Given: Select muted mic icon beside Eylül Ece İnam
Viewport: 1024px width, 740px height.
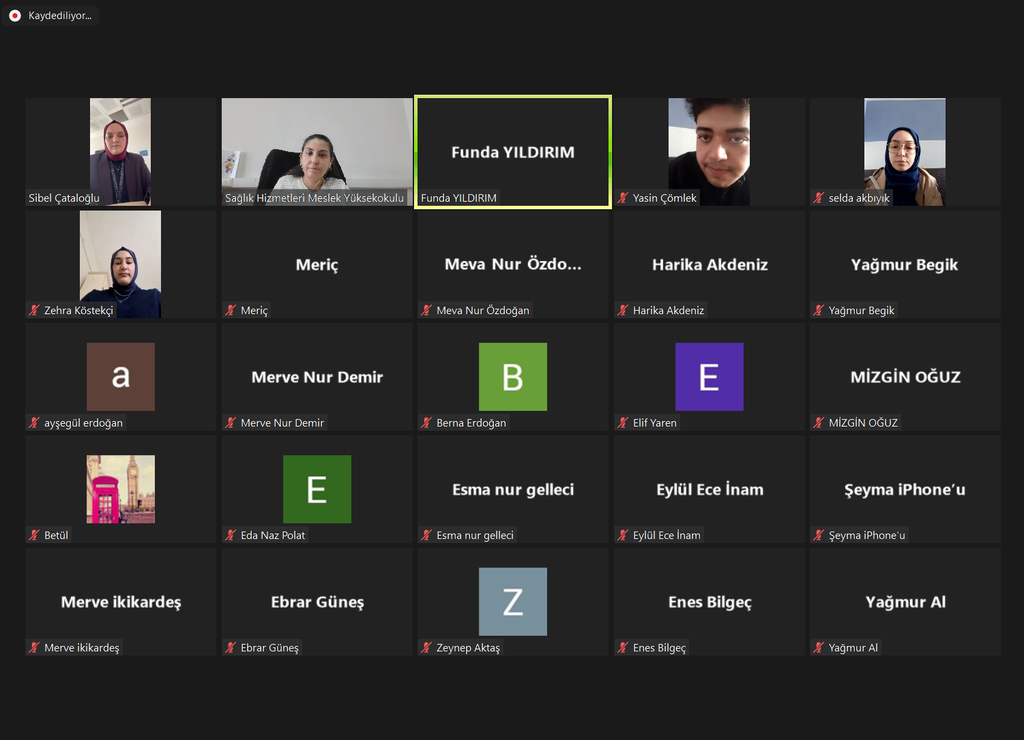Looking at the screenshot, I should pyautogui.click(x=623, y=535).
